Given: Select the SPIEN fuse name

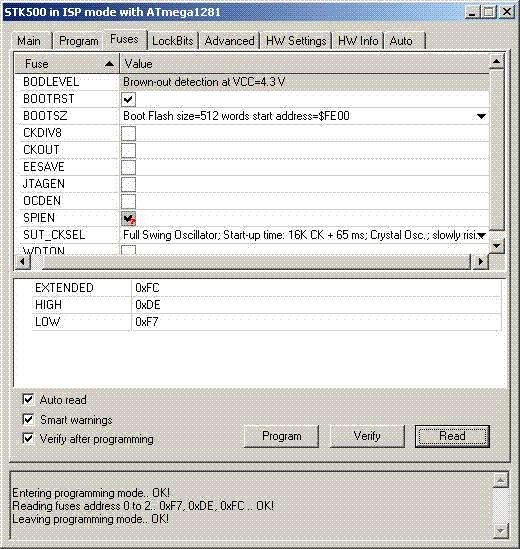Looking at the screenshot, I should pyautogui.click(x=39, y=218).
